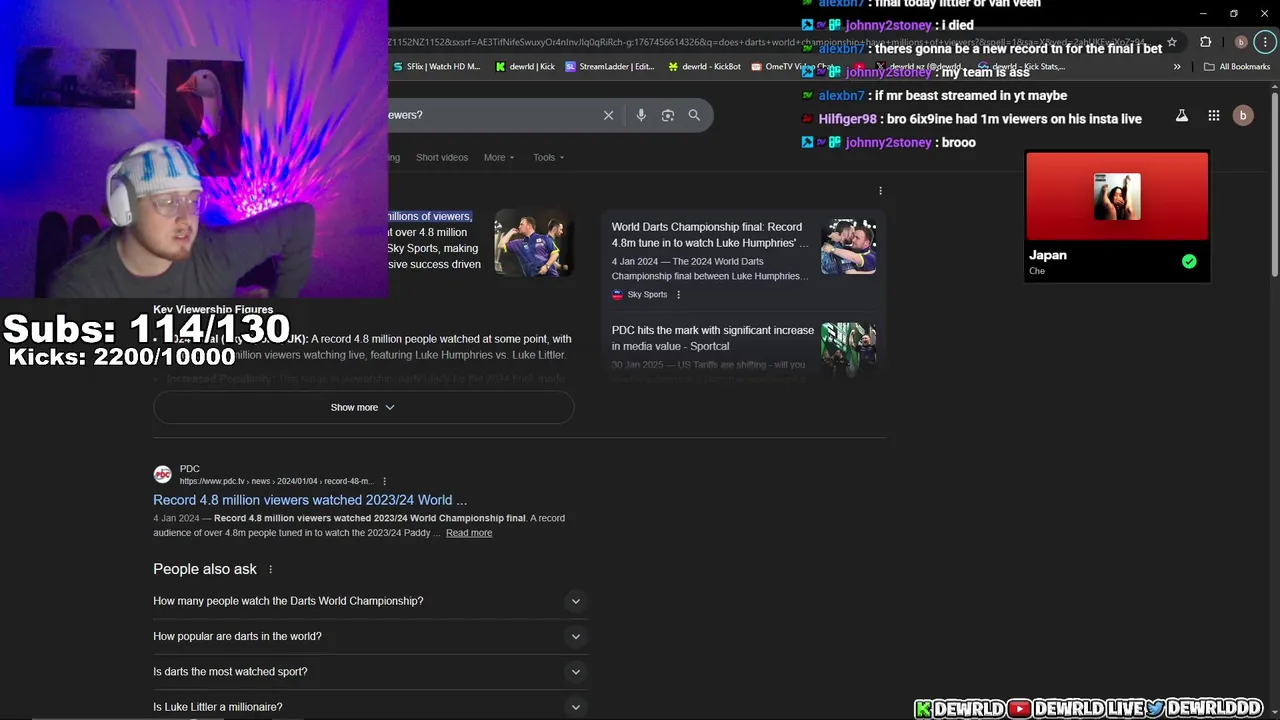Open the More search filters dropdown
The image size is (1280, 720).
(499, 157)
